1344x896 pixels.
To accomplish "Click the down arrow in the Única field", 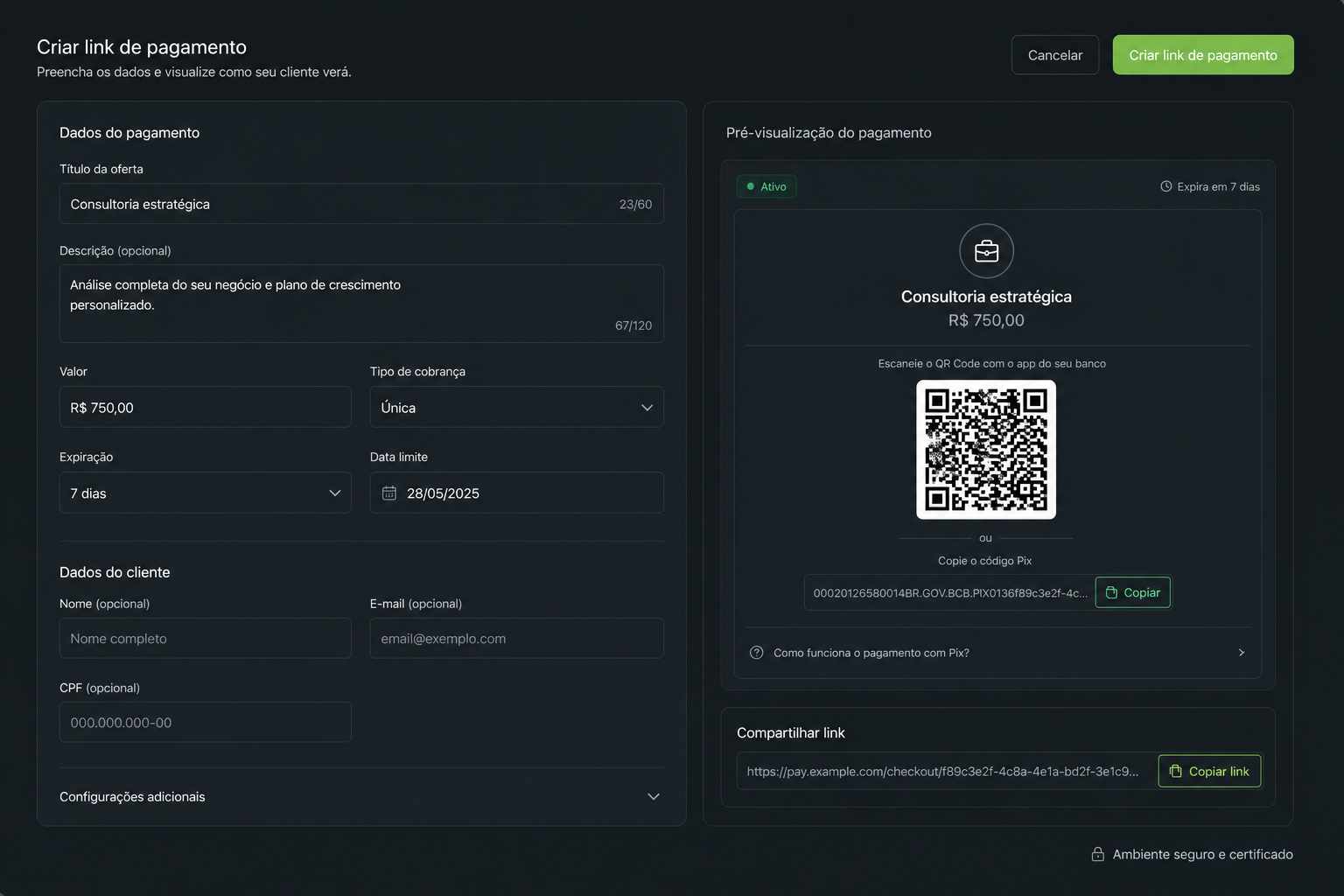I will [x=647, y=408].
